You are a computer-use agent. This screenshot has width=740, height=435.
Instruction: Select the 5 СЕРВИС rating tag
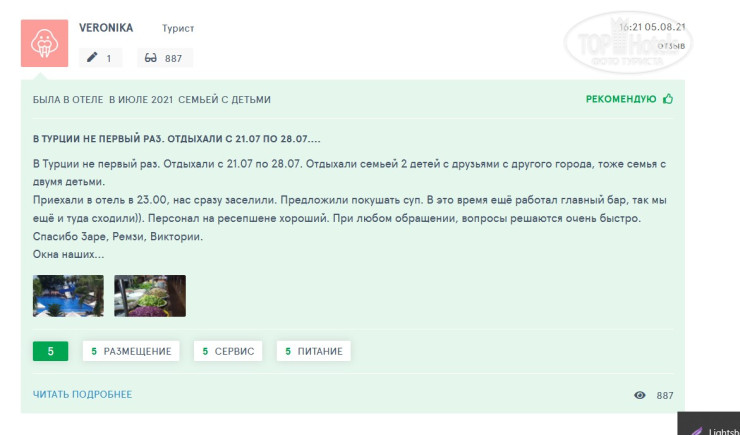click(x=227, y=351)
